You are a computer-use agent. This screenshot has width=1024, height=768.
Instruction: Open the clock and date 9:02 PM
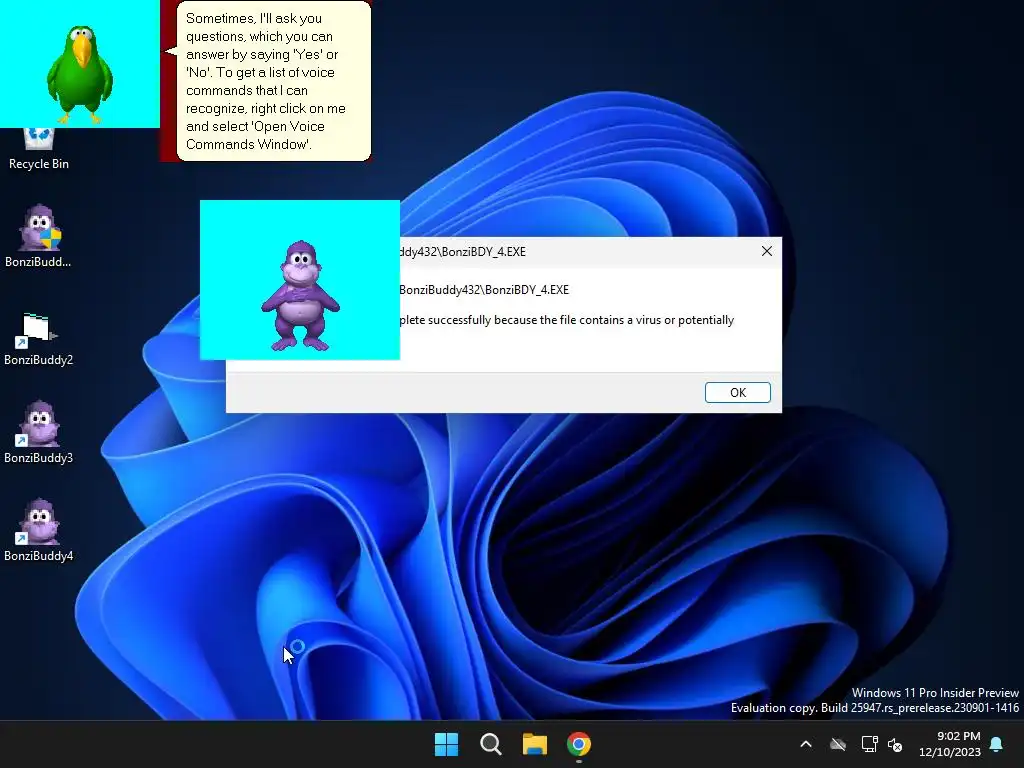click(950, 744)
